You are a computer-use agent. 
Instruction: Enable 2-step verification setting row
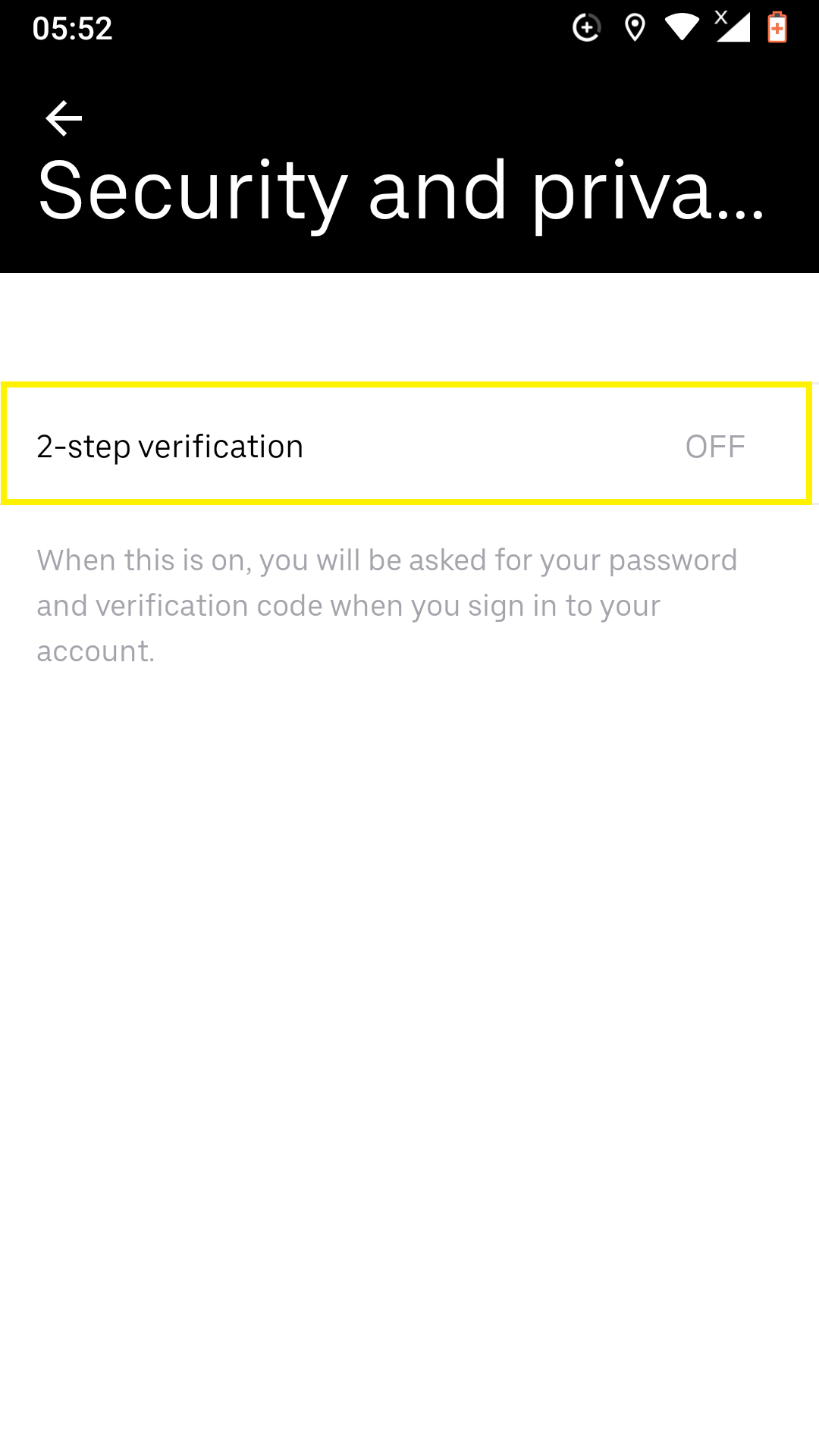click(x=406, y=444)
